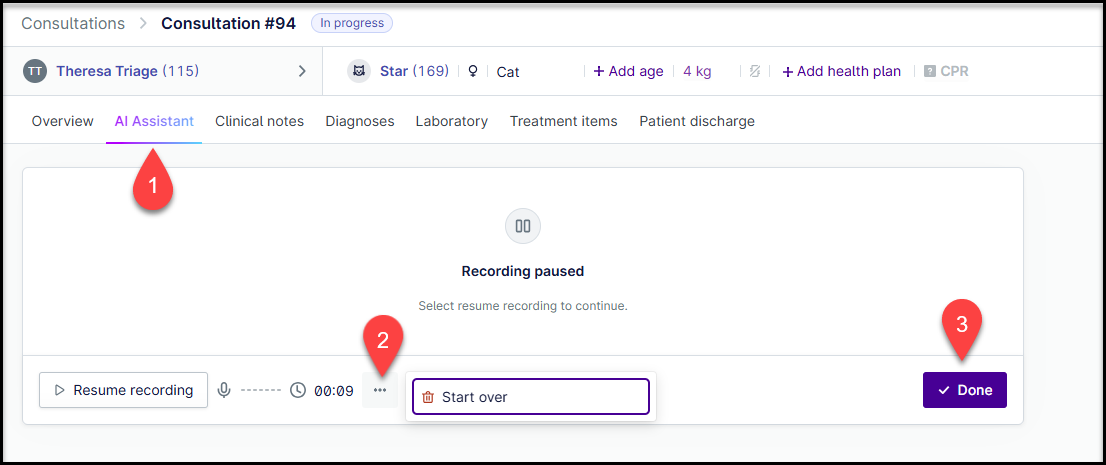Click the Cat species label

508,72
